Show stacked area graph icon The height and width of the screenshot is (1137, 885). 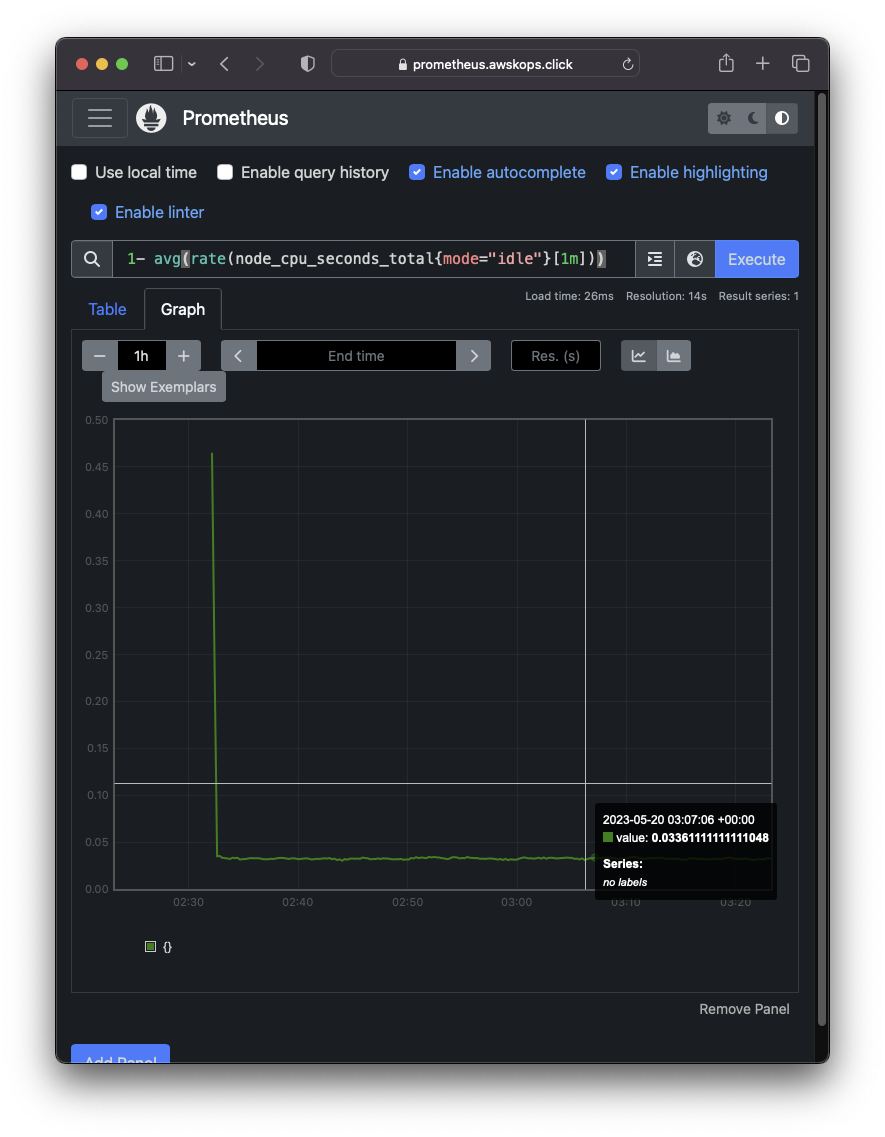[x=674, y=355]
